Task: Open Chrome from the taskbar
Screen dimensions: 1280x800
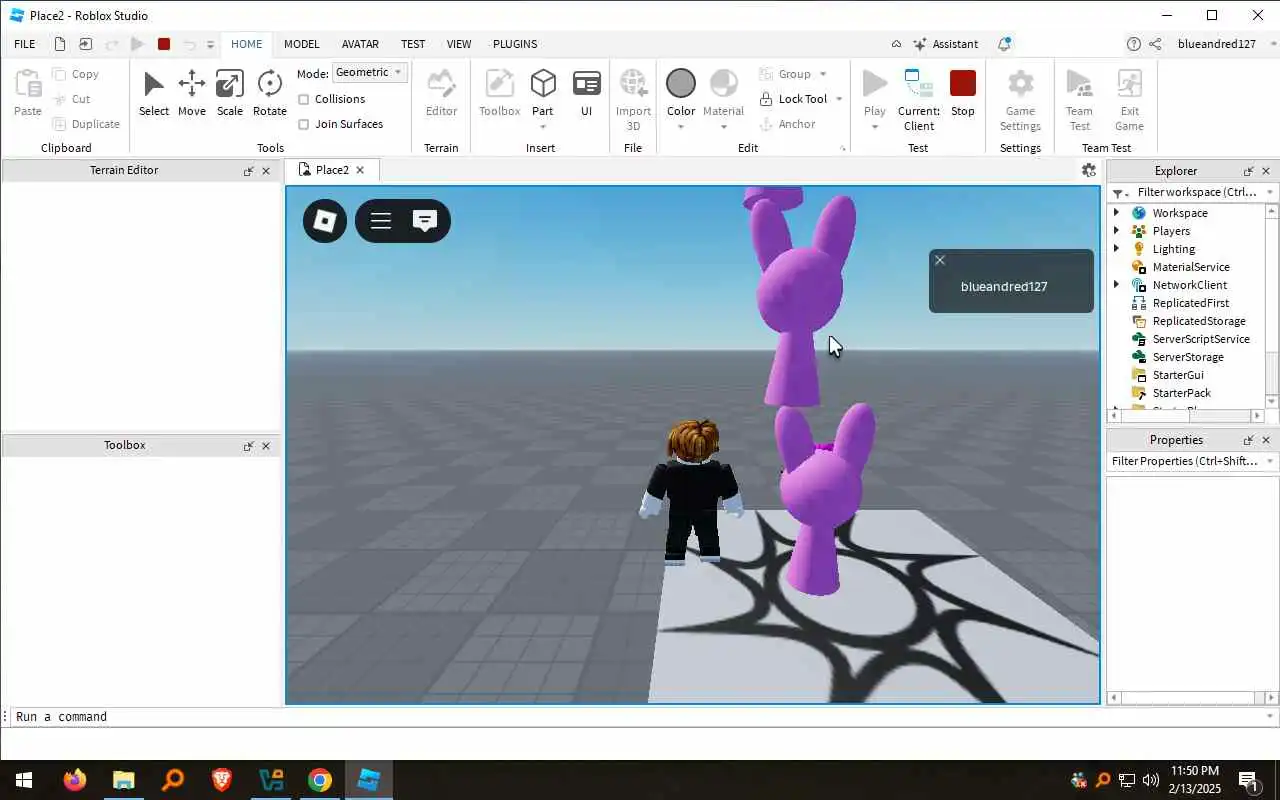Action: [320, 780]
